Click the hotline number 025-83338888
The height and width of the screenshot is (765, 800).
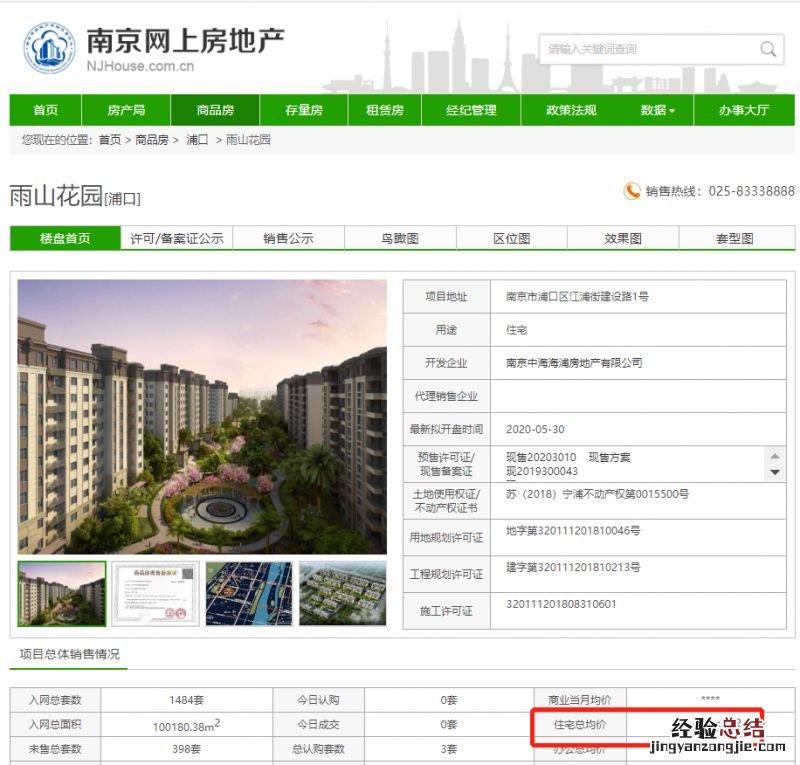[x=752, y=191]
